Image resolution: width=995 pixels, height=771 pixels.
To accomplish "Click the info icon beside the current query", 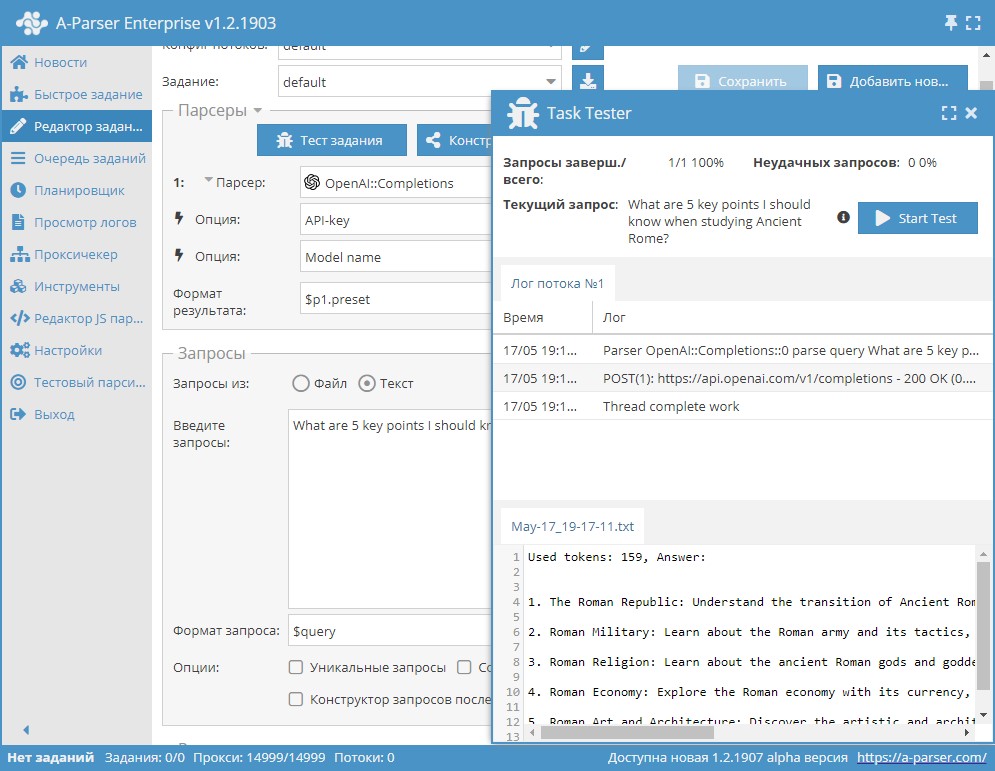I will tap(843, 218).
